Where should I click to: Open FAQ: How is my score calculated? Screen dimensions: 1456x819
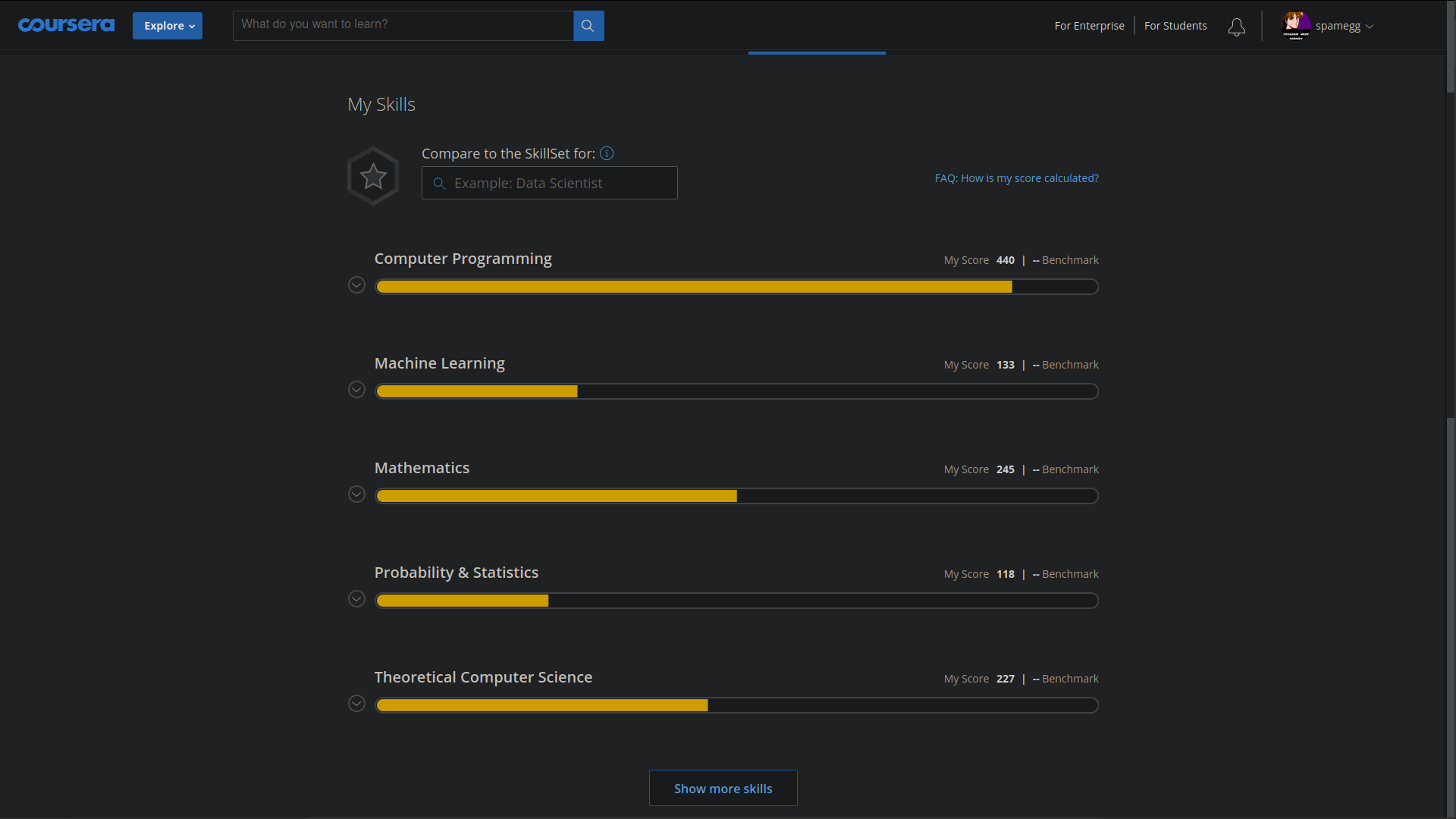click(1016, 178)
